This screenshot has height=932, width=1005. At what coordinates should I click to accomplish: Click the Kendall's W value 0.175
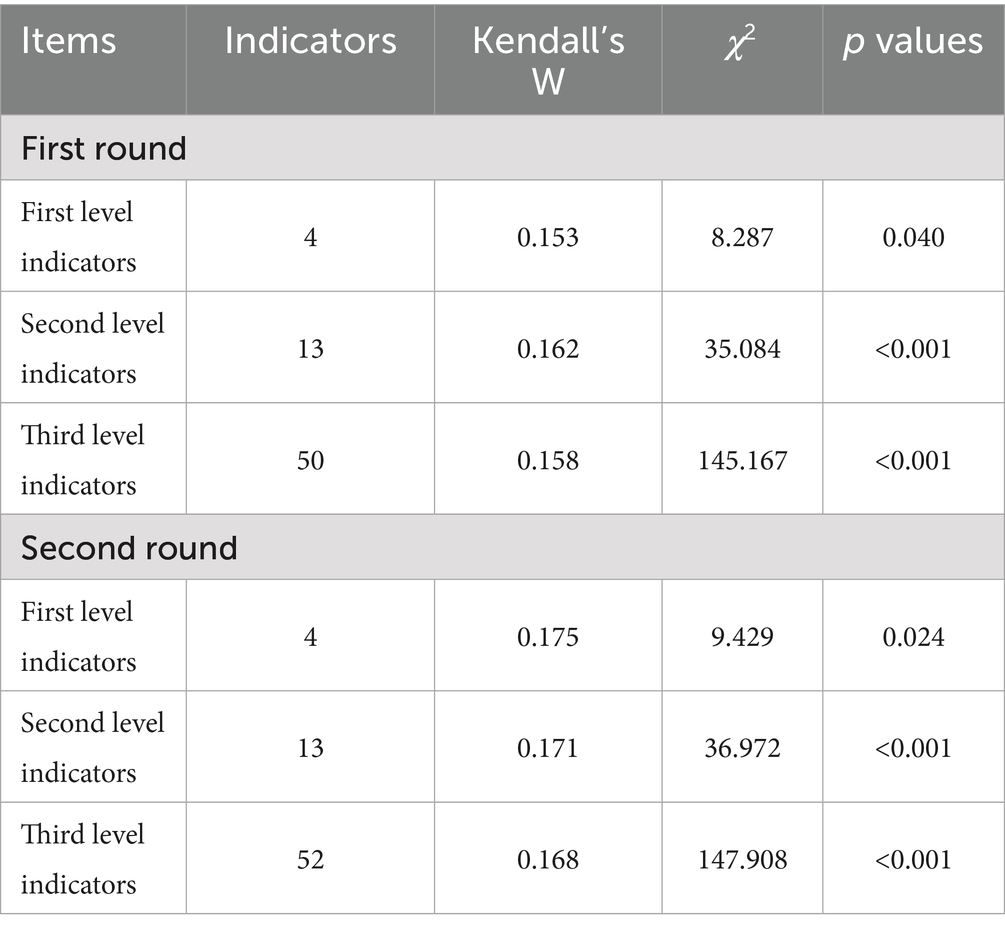click(x=547, y=636)
